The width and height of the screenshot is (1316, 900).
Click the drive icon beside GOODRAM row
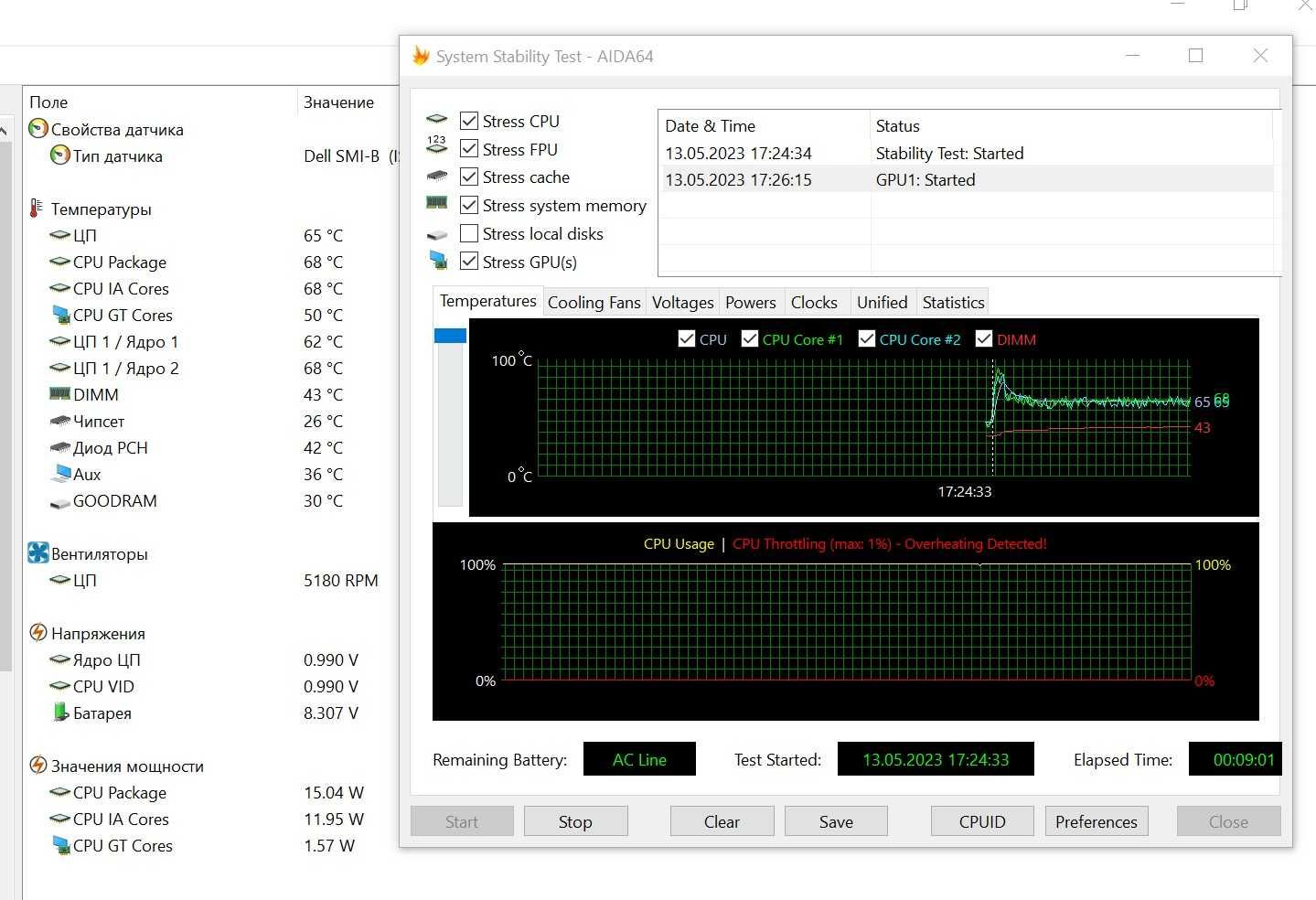tap(60, 502)
